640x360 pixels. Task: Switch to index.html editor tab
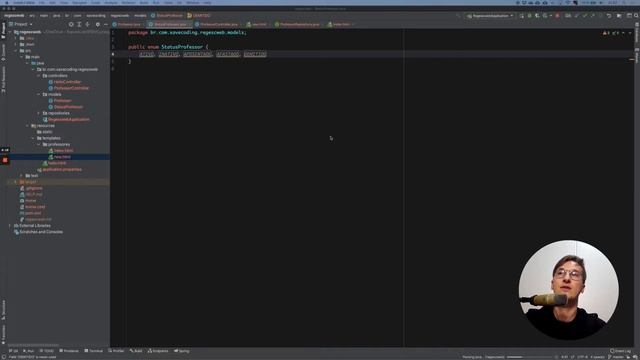[340, 24]
